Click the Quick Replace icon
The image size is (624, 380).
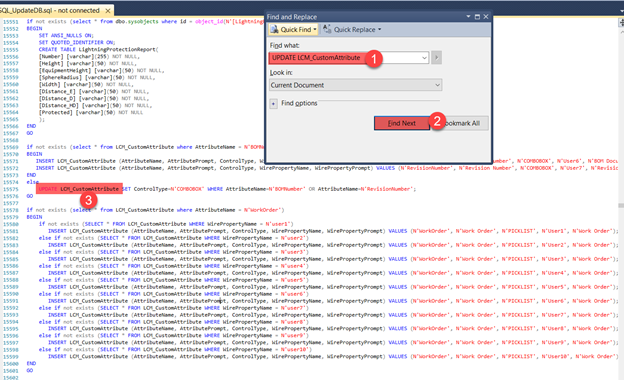click(x=327, y=29)
